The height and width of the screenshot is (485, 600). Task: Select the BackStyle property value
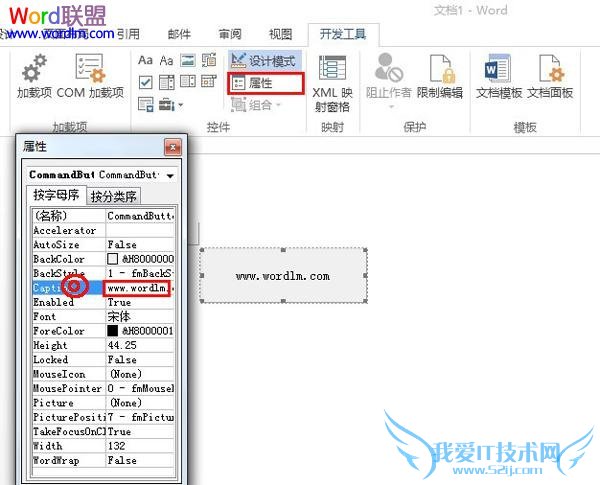pyautogui.click(x=140, y=273)
